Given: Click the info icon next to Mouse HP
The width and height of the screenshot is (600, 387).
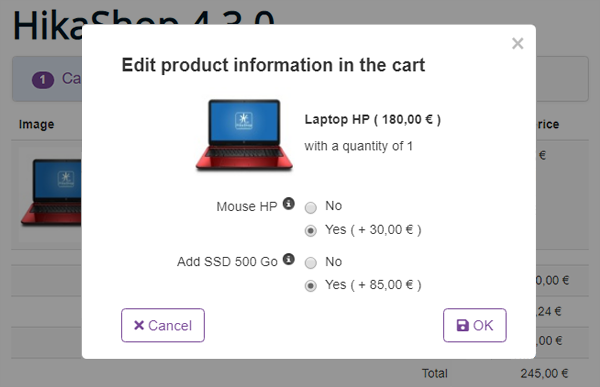Looking at the screenshot, I should [289, 204].
